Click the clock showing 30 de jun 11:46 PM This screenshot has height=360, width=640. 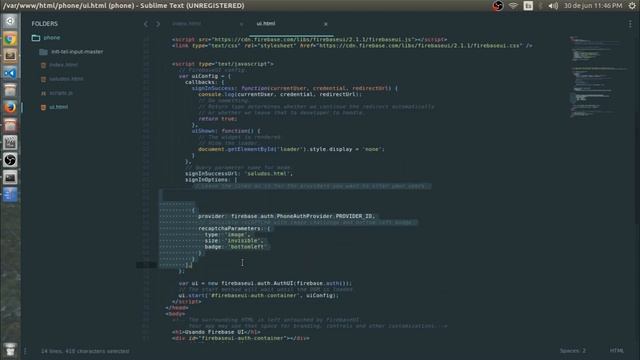593,6
